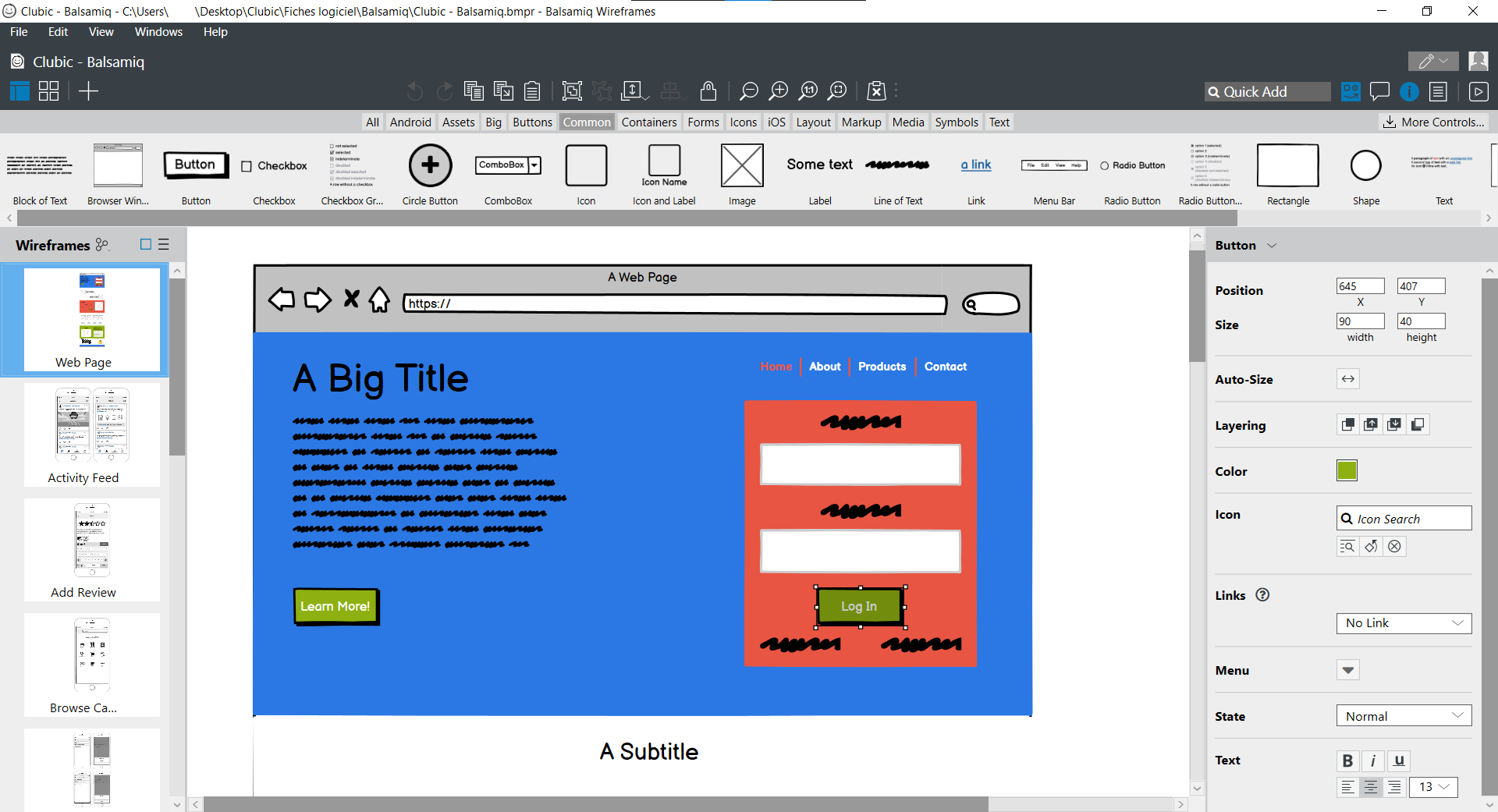This screenshot has width=1498, height=812.
Task: Click the Icon Search field
Action: (x=1404, y=519)
